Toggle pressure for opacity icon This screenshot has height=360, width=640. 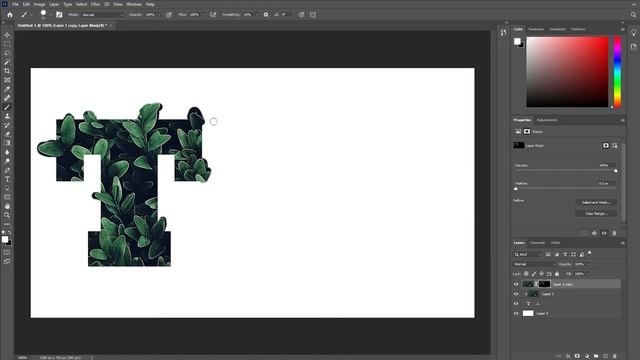[x=169, y=15]
